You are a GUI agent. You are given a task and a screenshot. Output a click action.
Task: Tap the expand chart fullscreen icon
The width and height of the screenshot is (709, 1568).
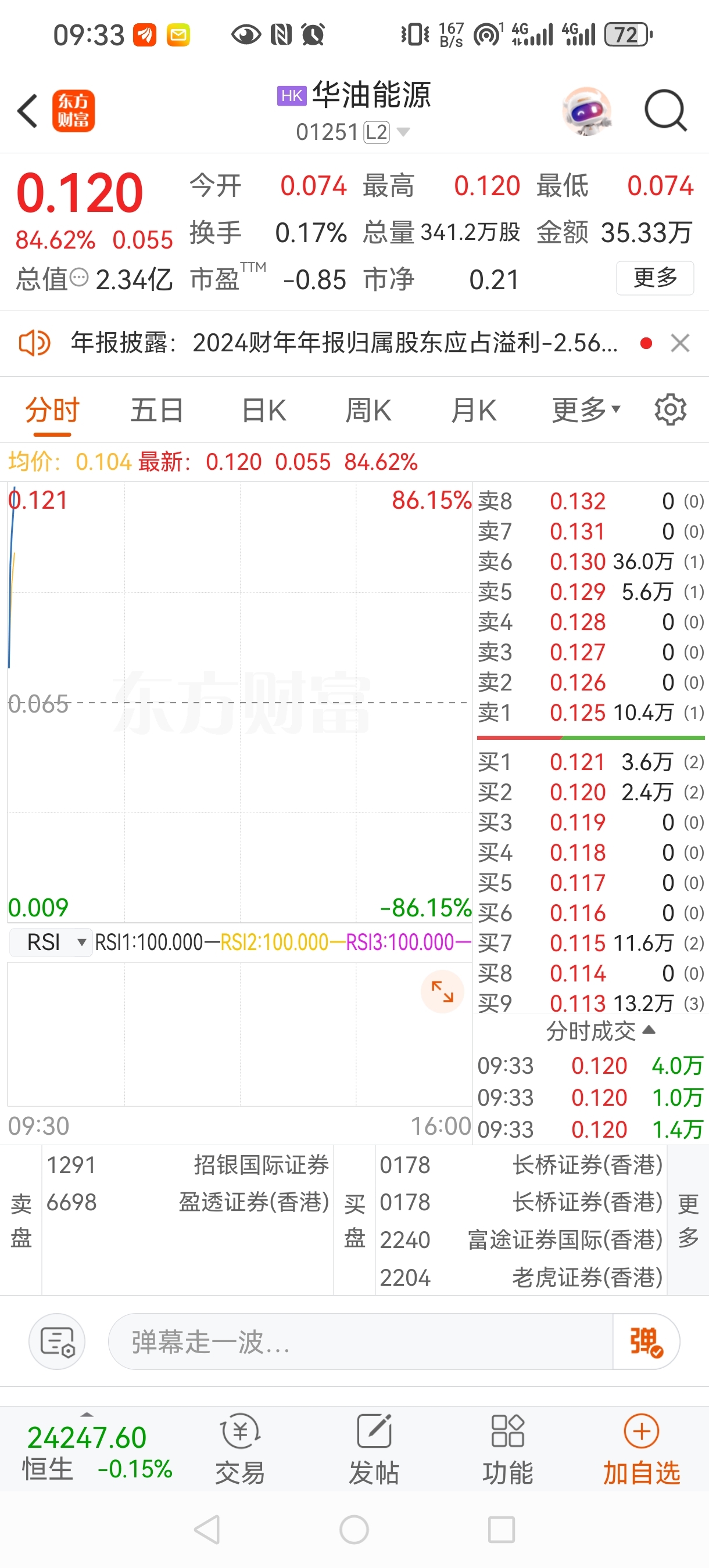click(442, 991)
